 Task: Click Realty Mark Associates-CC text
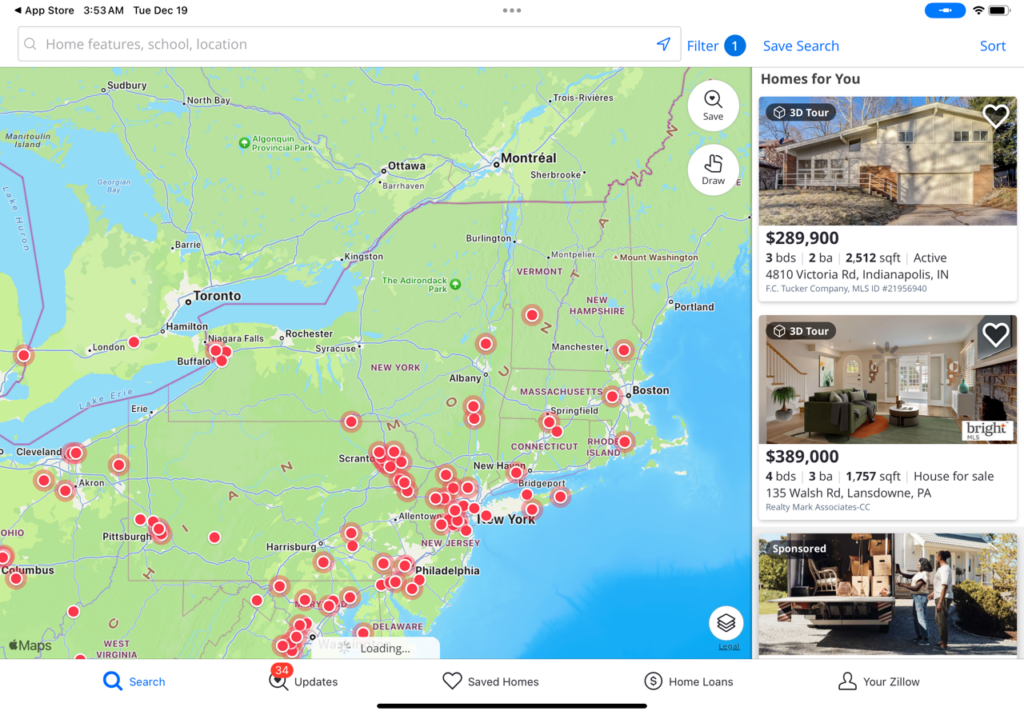(x=818, y=507)
